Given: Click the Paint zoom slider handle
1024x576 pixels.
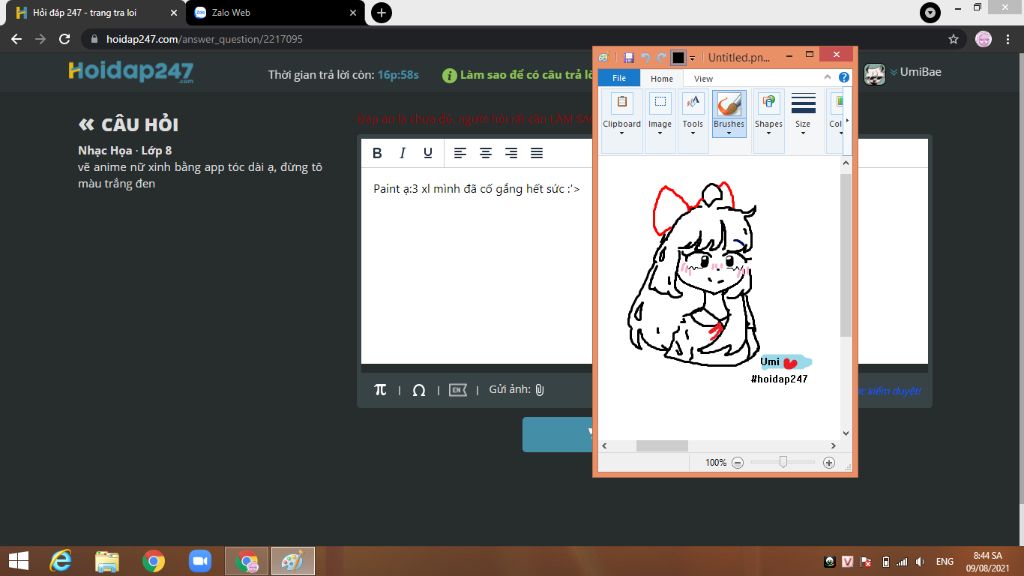Looking at the screenshot, I should pyautogui.click(x=782, y=462).
